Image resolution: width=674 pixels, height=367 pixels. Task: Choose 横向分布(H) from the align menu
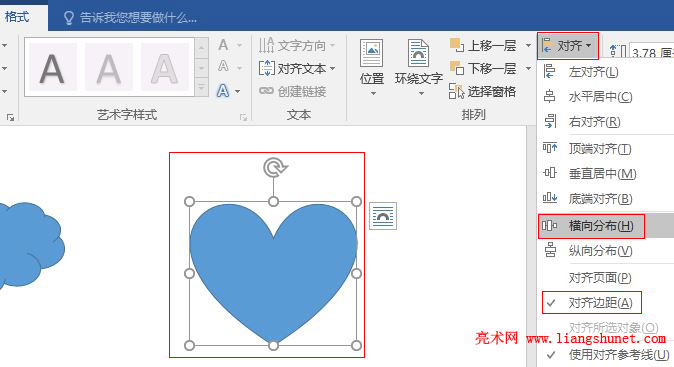[x=605, y=226]
